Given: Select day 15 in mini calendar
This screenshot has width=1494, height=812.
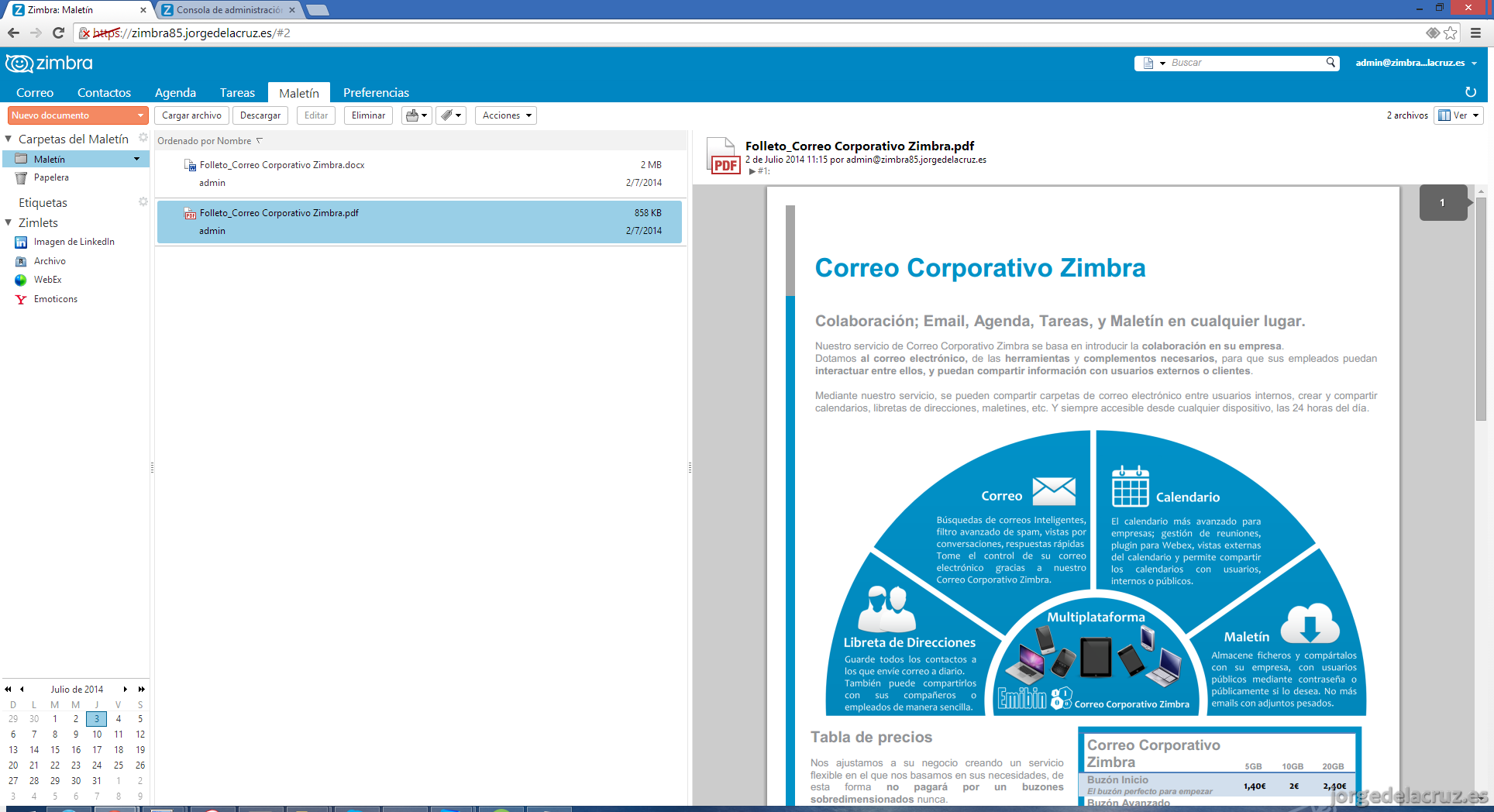Looking at the screenshot, I should (55, 750).
